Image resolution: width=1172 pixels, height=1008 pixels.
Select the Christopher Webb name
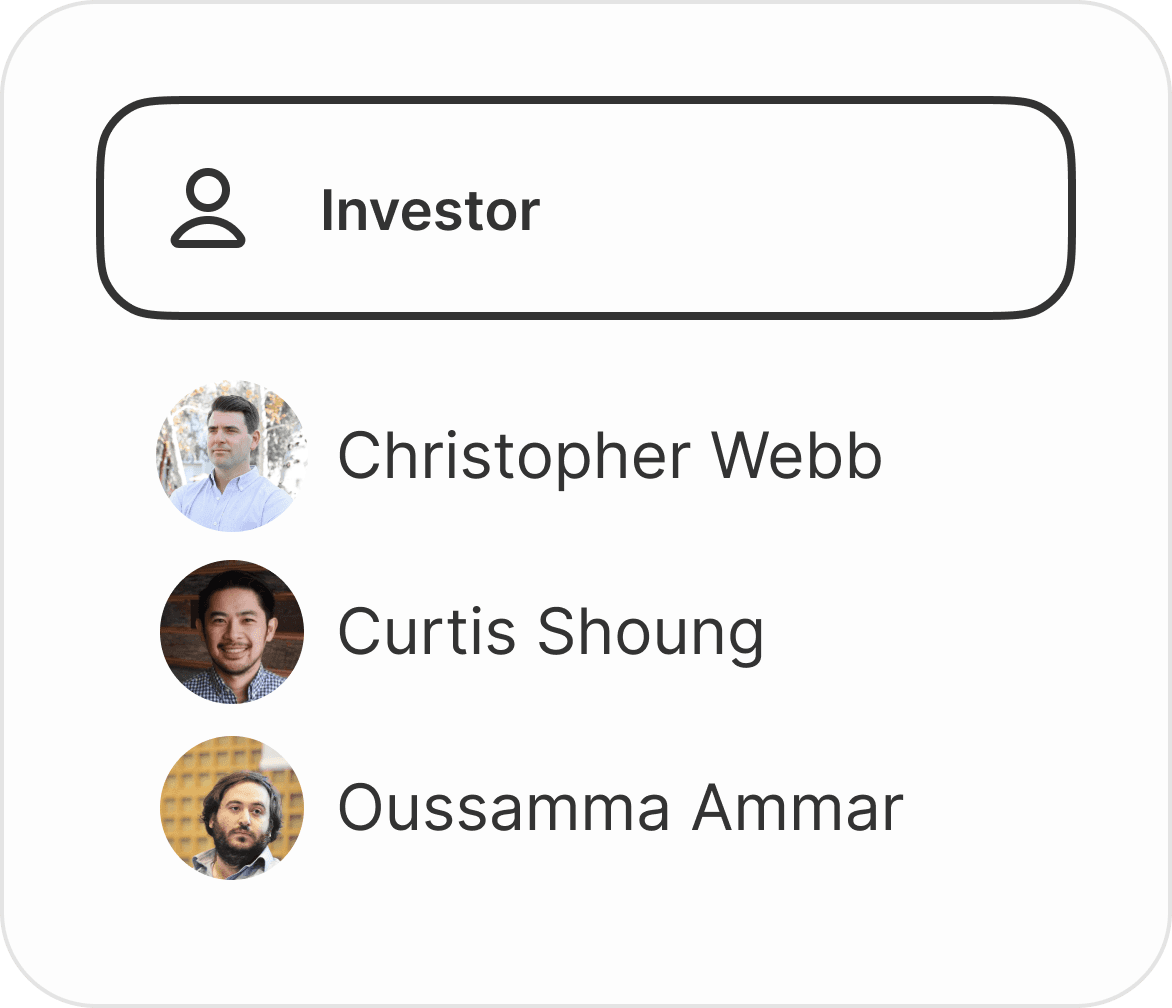pyautogui.click(x=609, y=456)
